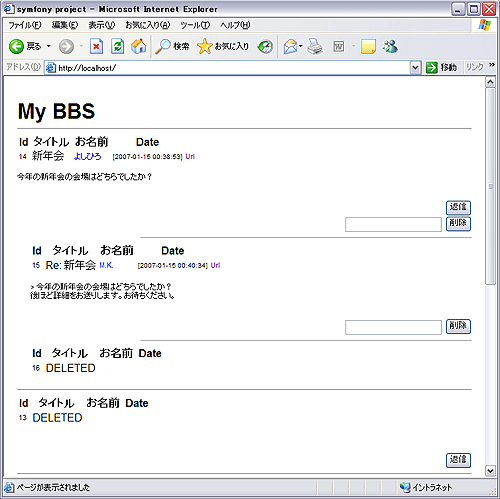Click the Edit document toolbar icon
Image resolution: width=500 pixels, height=499 pixels.
tap(339, 46)
